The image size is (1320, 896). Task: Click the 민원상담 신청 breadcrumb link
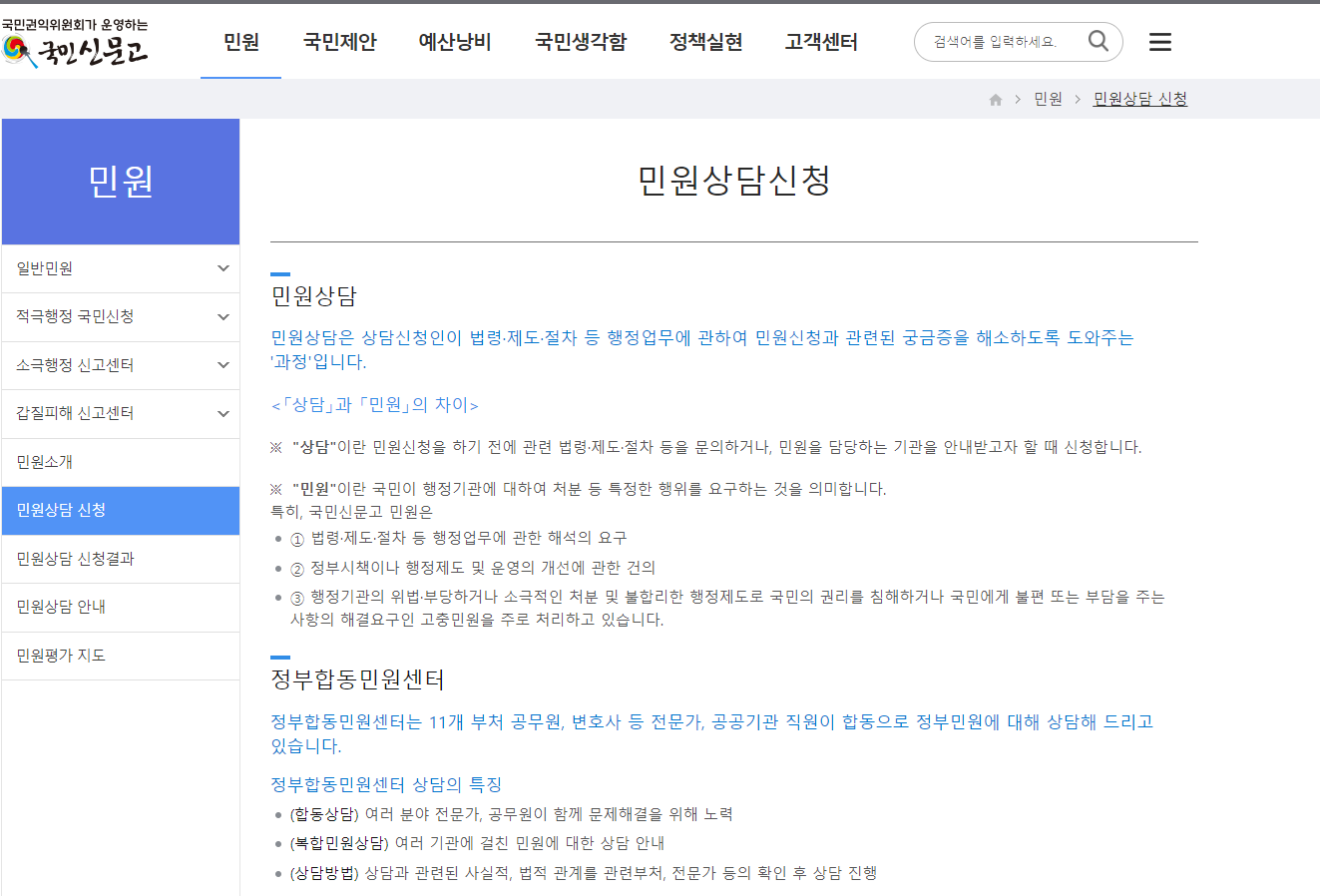coord(1139,99)
